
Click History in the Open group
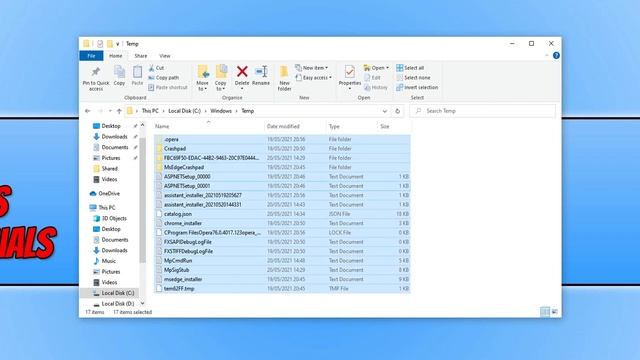376,87
